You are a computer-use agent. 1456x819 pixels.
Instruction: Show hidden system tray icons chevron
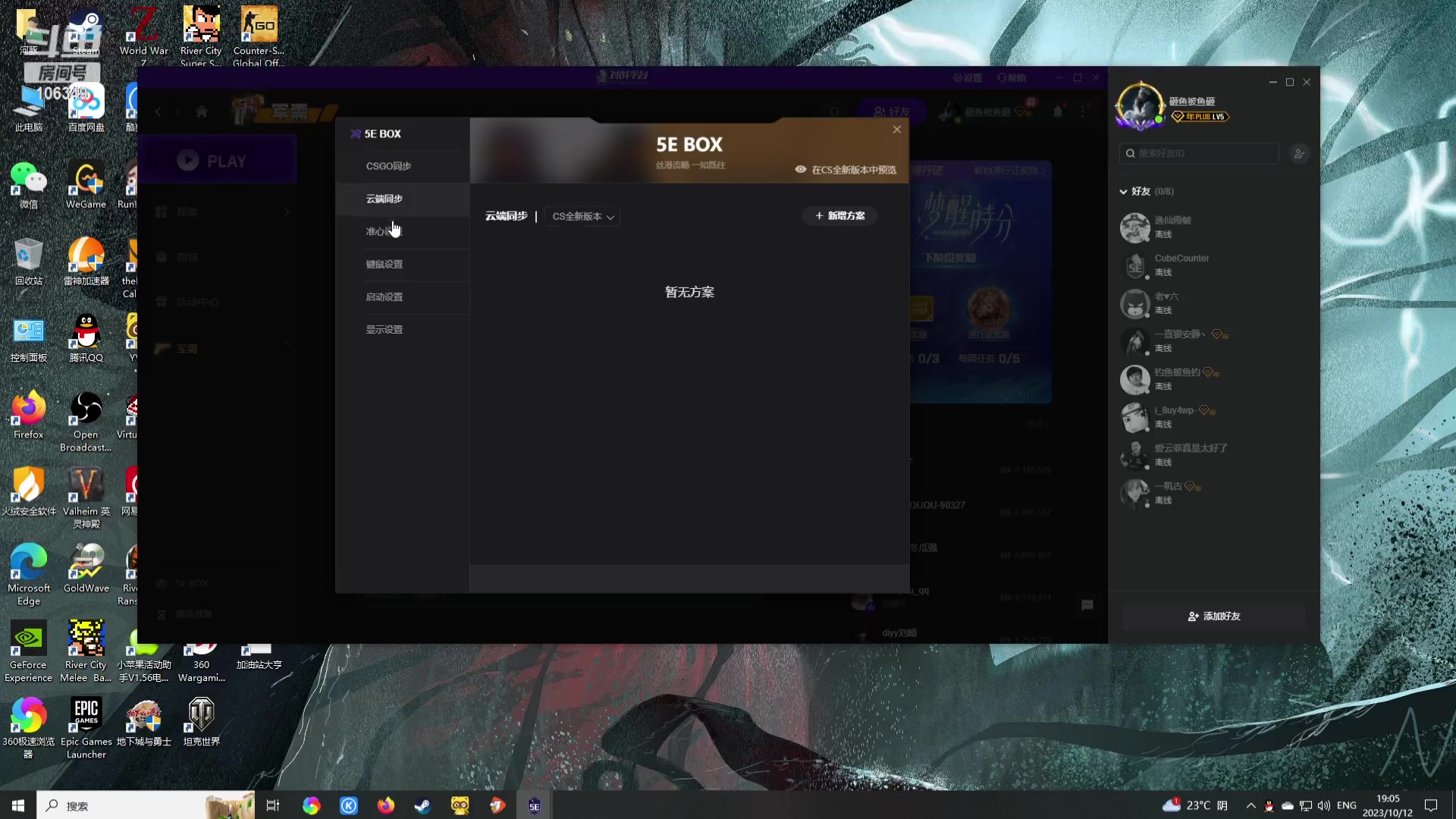pos(1250,805)
